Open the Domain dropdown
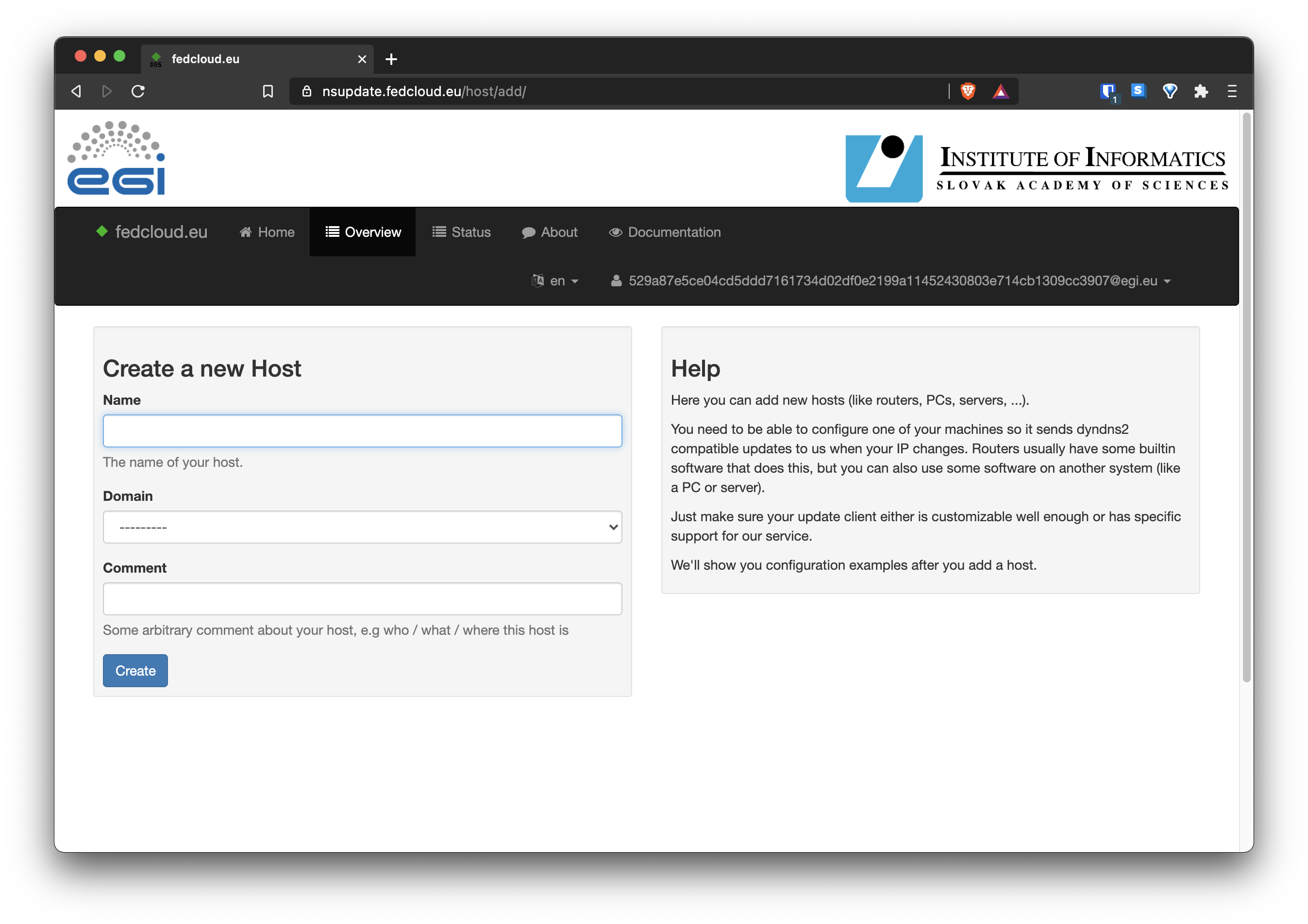The width and height of the screenshot is (1308, 924). [x=362, y=527]
